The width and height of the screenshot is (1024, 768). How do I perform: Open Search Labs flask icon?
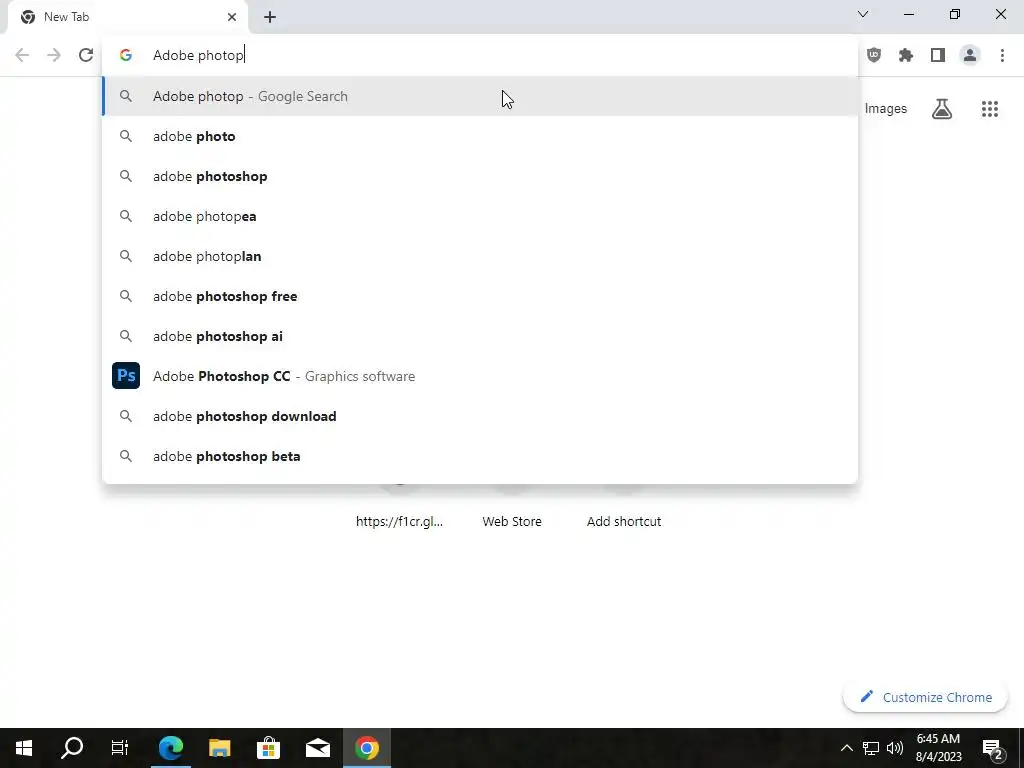[x=942, y=108]
